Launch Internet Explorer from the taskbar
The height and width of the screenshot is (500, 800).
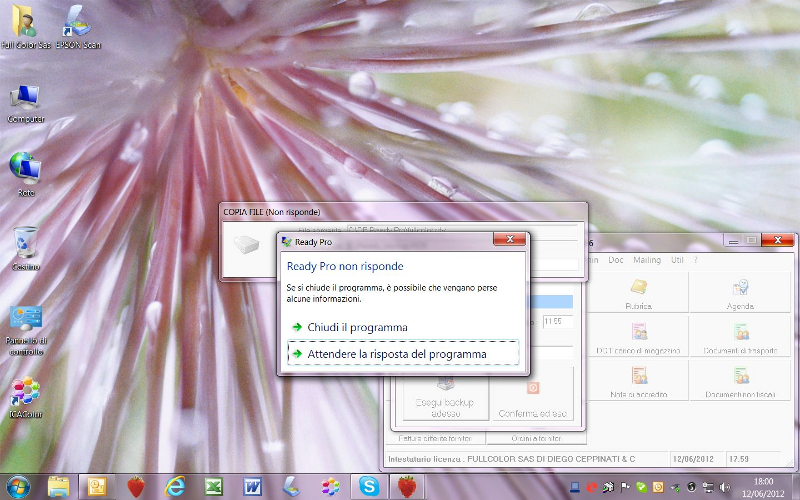tap(174, 486)
